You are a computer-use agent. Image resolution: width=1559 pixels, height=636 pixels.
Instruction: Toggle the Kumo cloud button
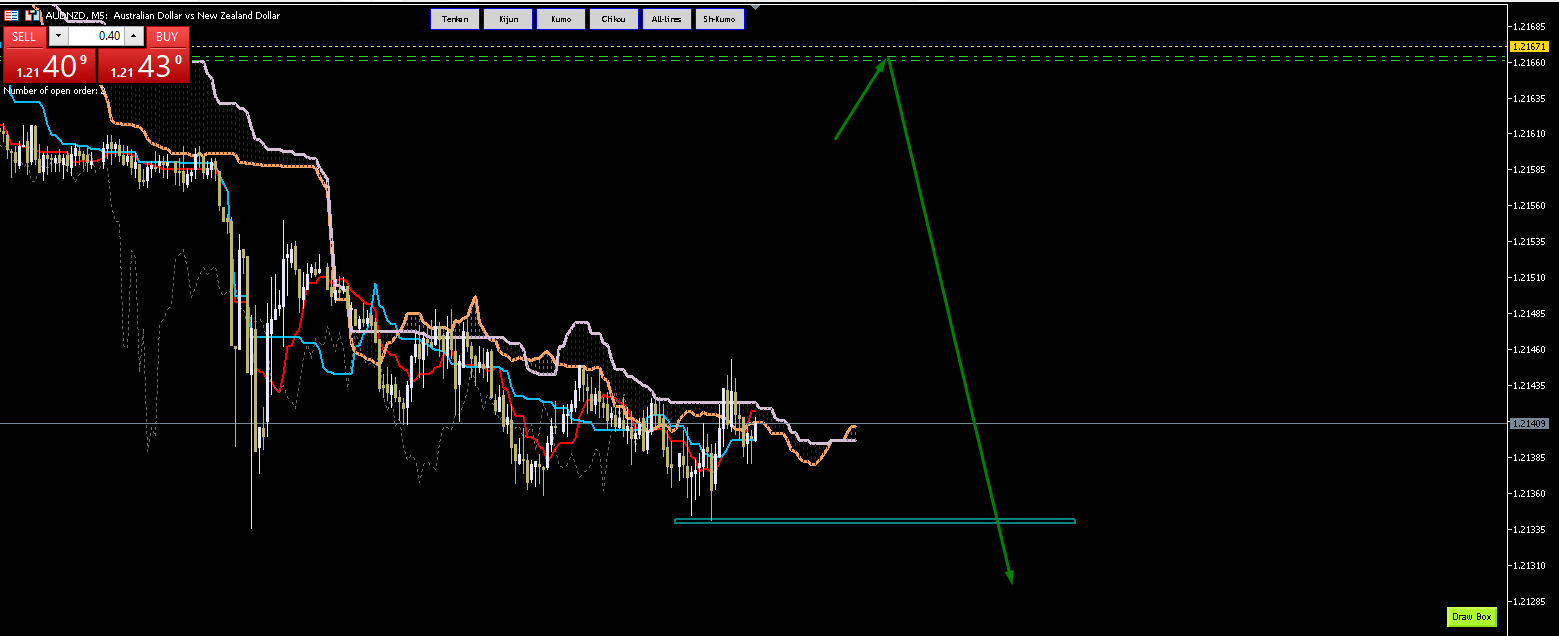(x=561, y=19)
